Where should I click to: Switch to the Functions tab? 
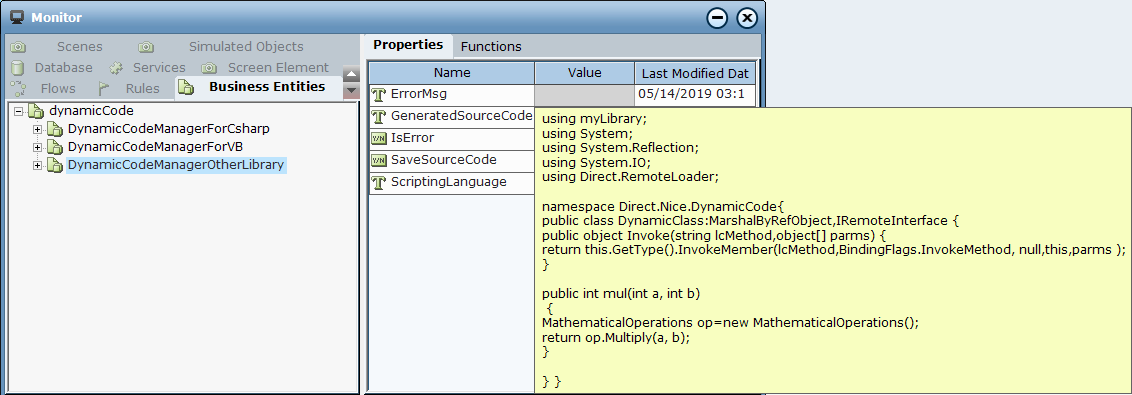click(491, 46)
